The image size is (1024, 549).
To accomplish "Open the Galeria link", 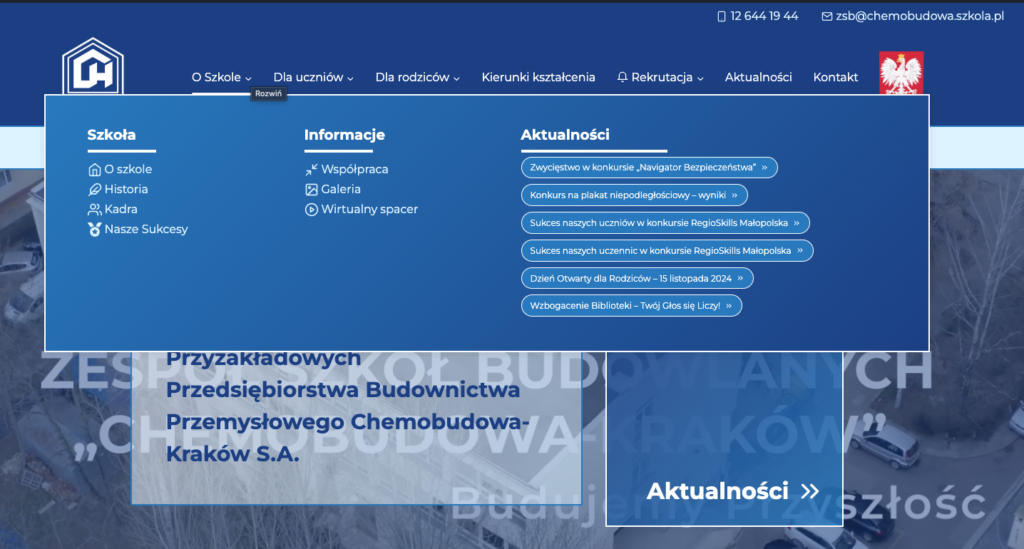I will click(x=341, y=189).
